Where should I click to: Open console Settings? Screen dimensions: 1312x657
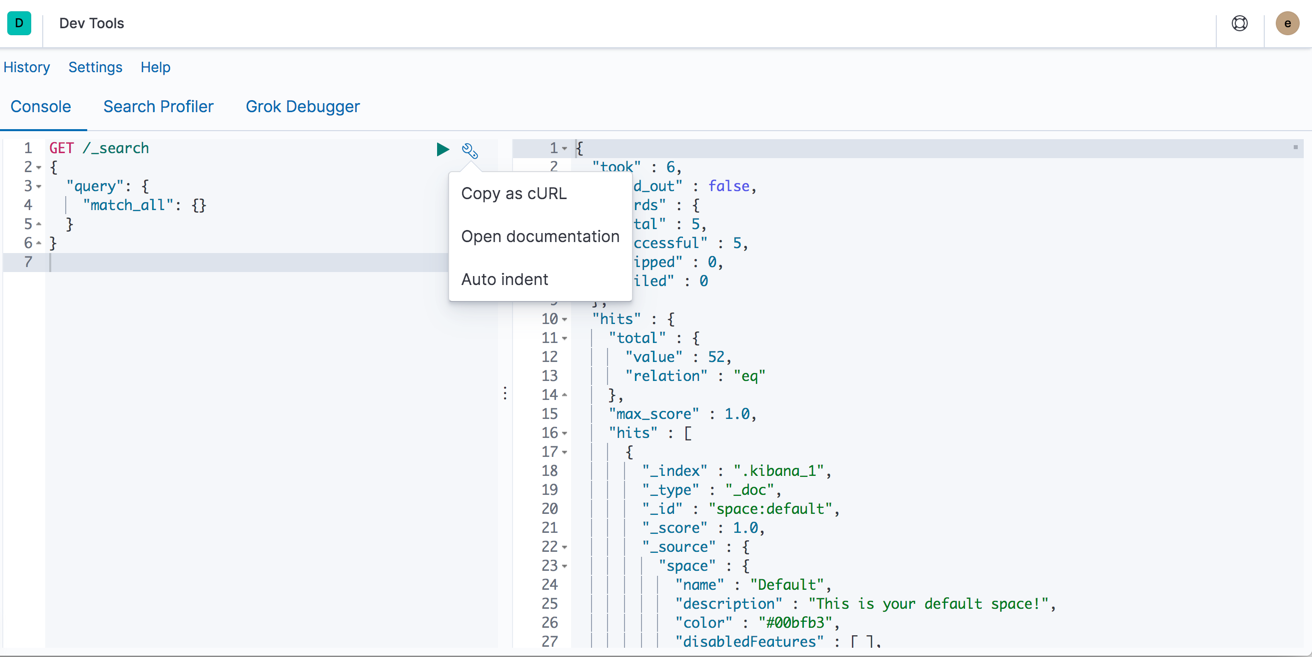coord(95,67)
